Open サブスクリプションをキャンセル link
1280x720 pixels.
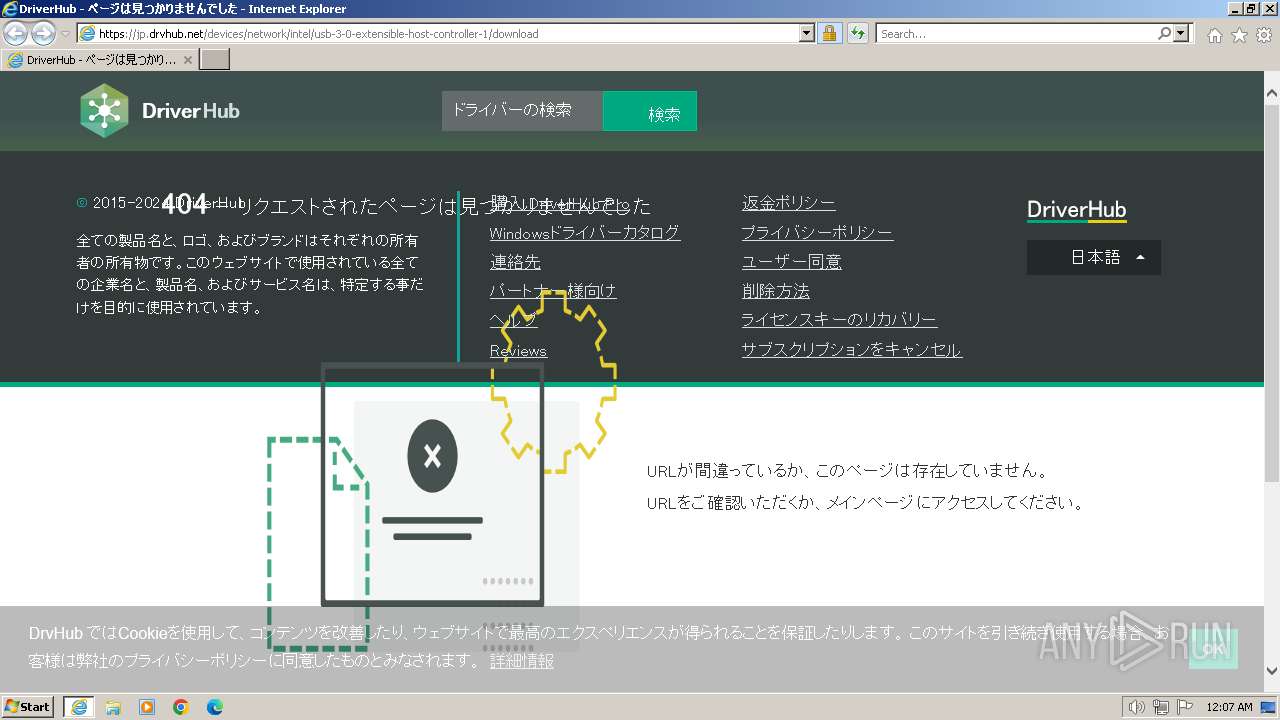pos(851,350)
